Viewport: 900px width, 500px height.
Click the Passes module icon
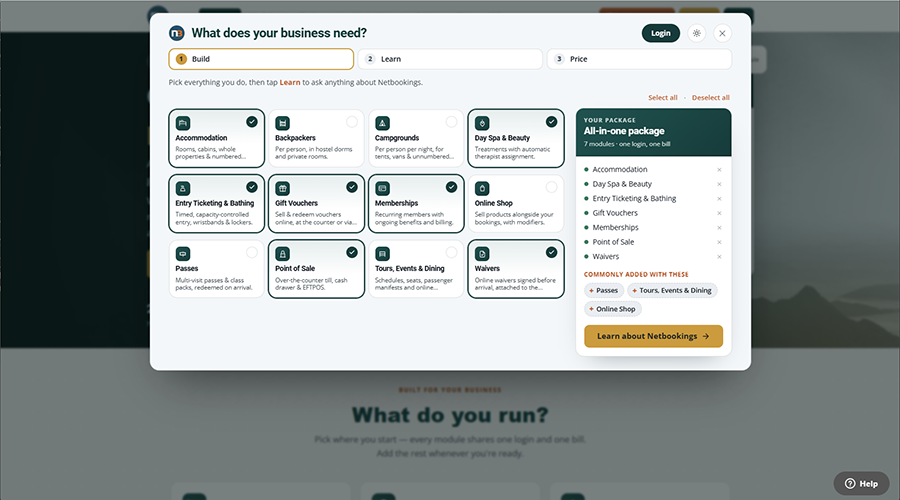[183, 254]
